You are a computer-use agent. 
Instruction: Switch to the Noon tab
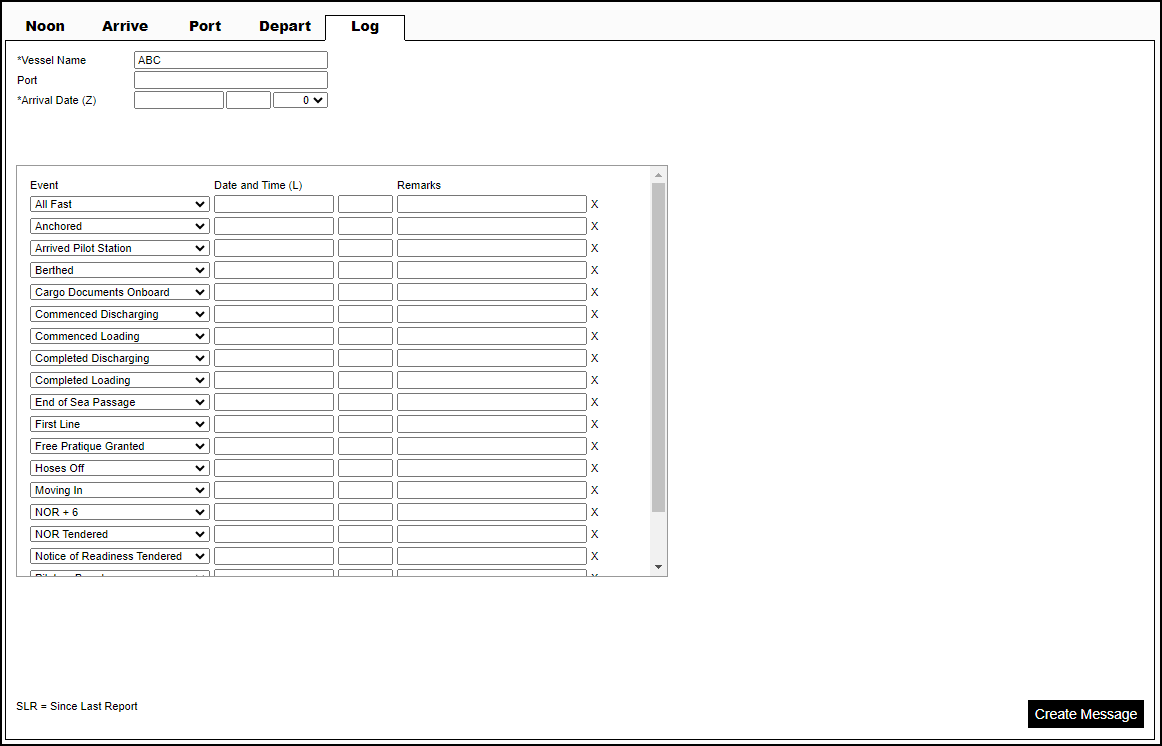pos(45,26)
